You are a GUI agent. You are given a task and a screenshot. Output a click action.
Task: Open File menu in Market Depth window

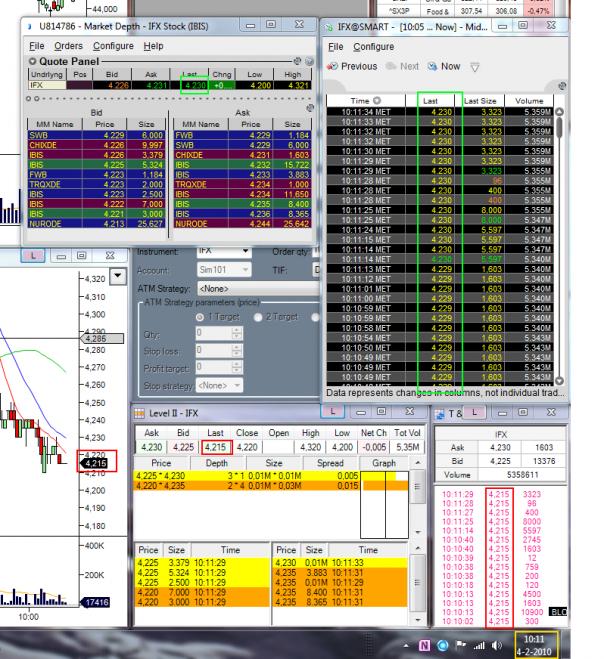[x=37, y=46]
